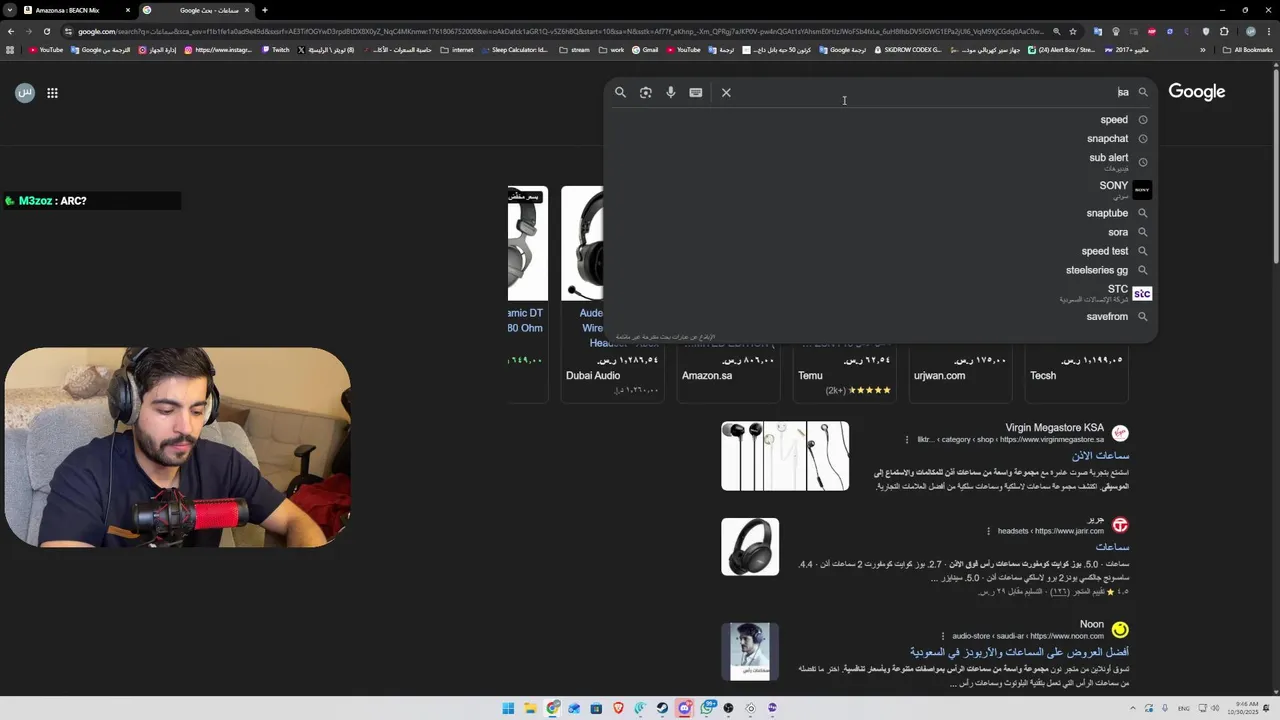
Task: Open the 'internet' bookmarks folder
Action: (x=457, y=50)
